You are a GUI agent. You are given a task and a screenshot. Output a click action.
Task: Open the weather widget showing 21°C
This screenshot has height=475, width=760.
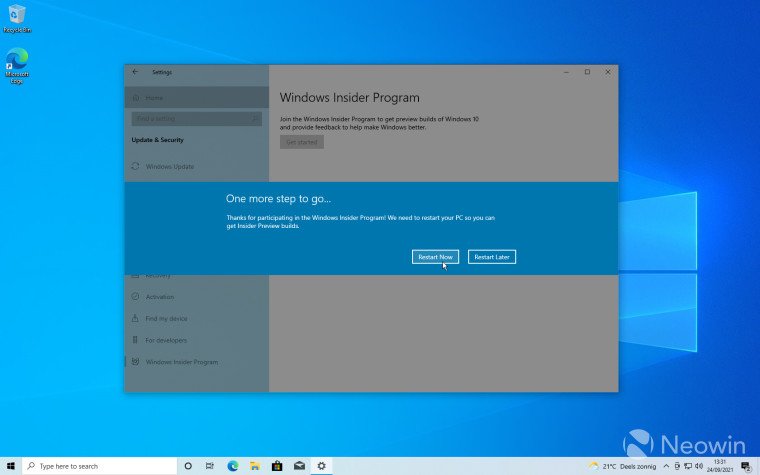622,466
